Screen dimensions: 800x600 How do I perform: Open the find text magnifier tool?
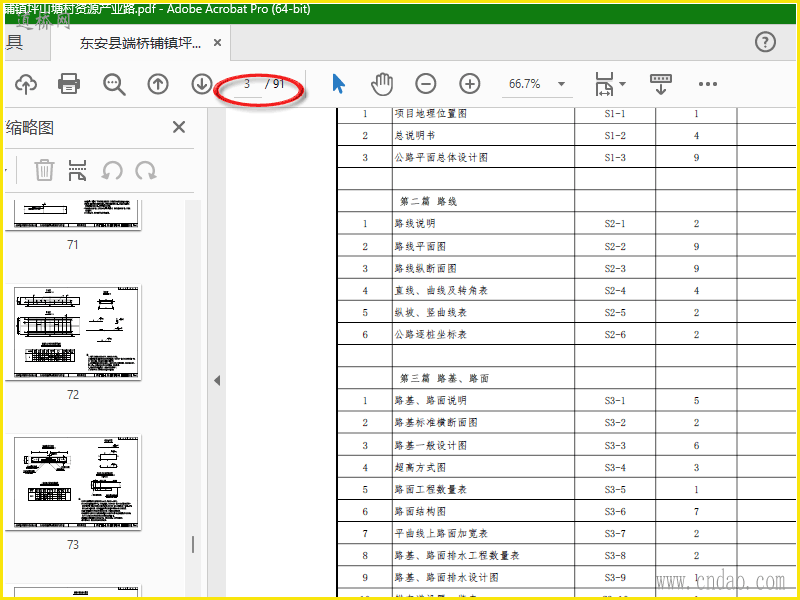pyautogui.click(x=114, y=84)
